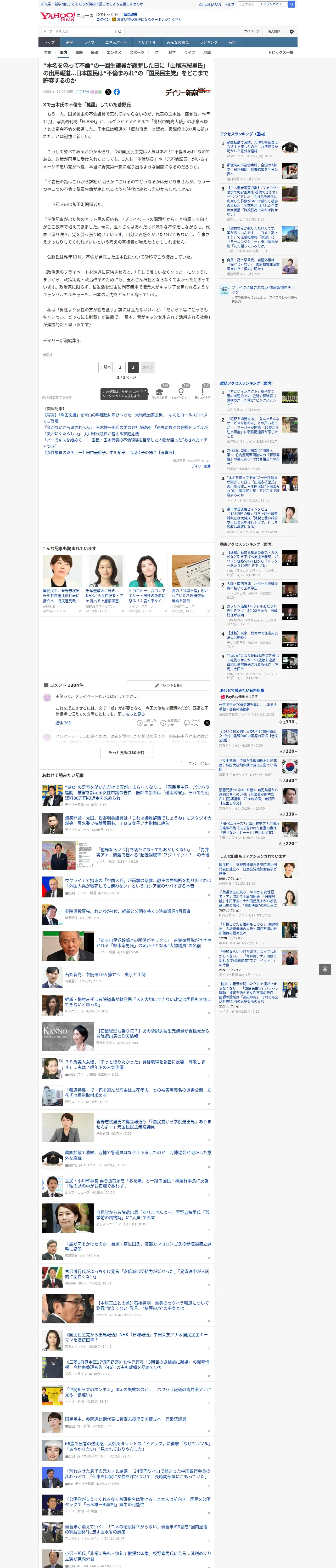Click the Yahoo! JAPAN logo
This screenshot has height=1568, width=336.
coord(57,16)
